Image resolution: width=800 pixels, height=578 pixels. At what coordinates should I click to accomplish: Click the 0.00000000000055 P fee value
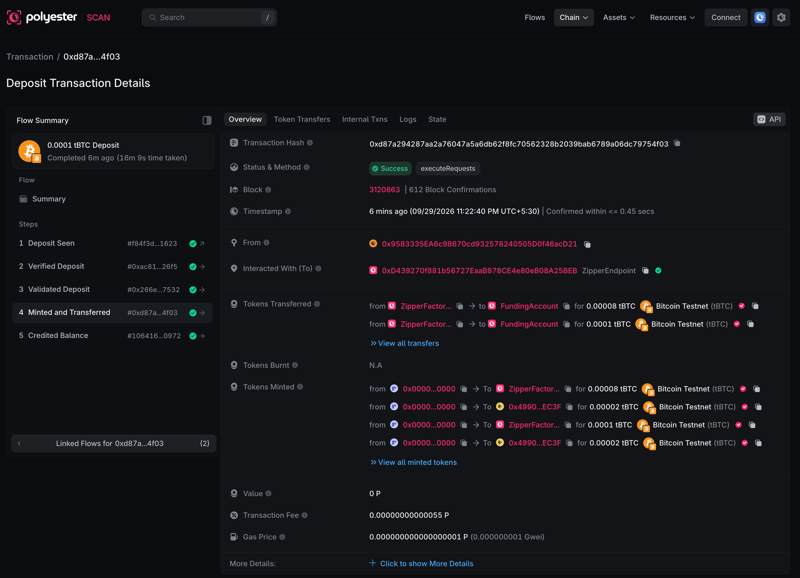[409, 515]
